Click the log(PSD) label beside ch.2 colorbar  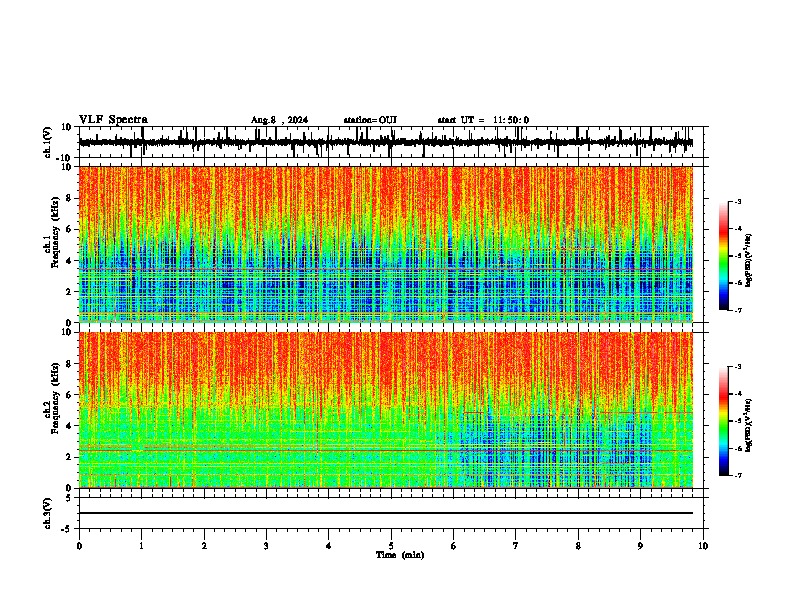(x=749, y=425)
